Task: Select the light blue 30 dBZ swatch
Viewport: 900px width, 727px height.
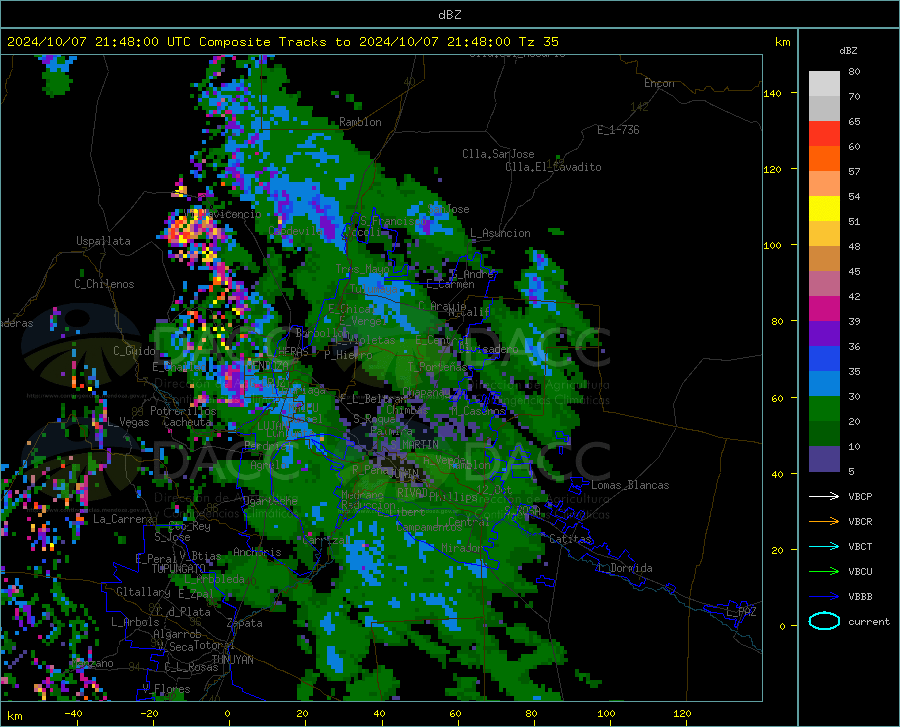Action: [824, 384]
